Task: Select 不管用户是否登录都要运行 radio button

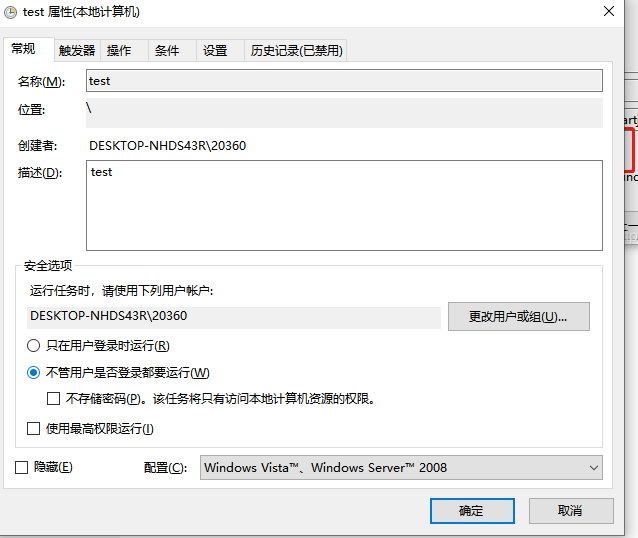Action: click(x=33, y=373)
